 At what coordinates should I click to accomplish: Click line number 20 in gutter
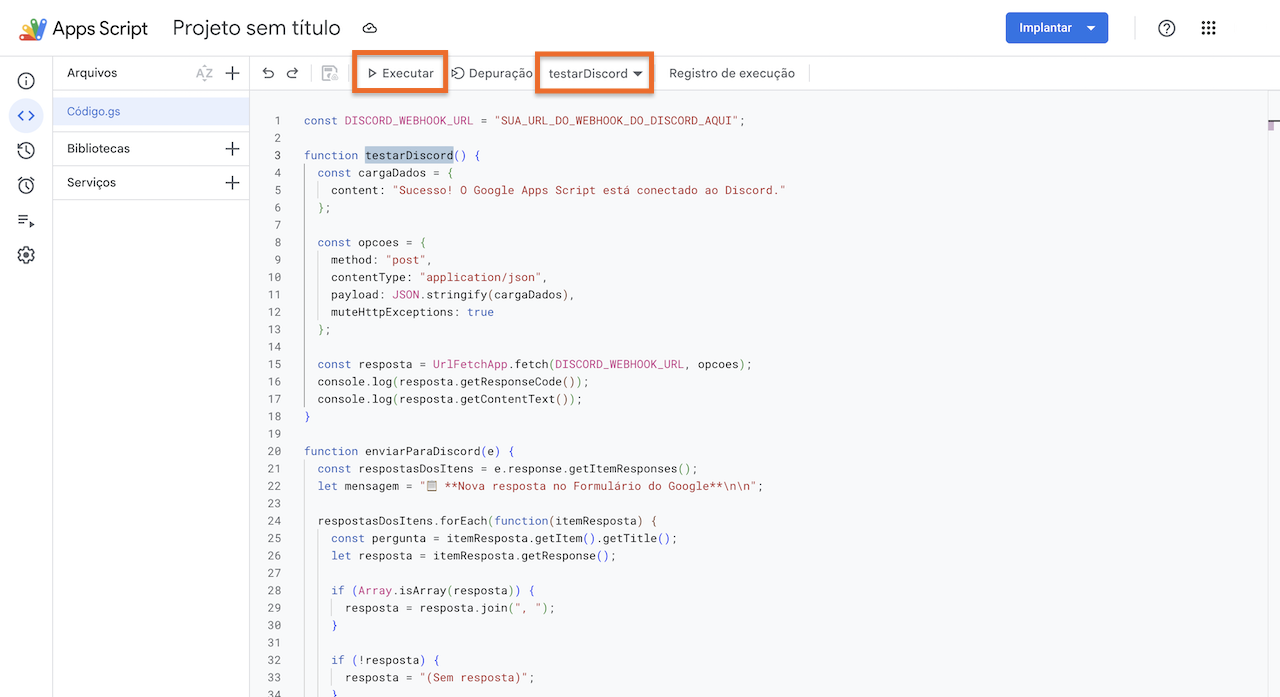pos(275,451)
